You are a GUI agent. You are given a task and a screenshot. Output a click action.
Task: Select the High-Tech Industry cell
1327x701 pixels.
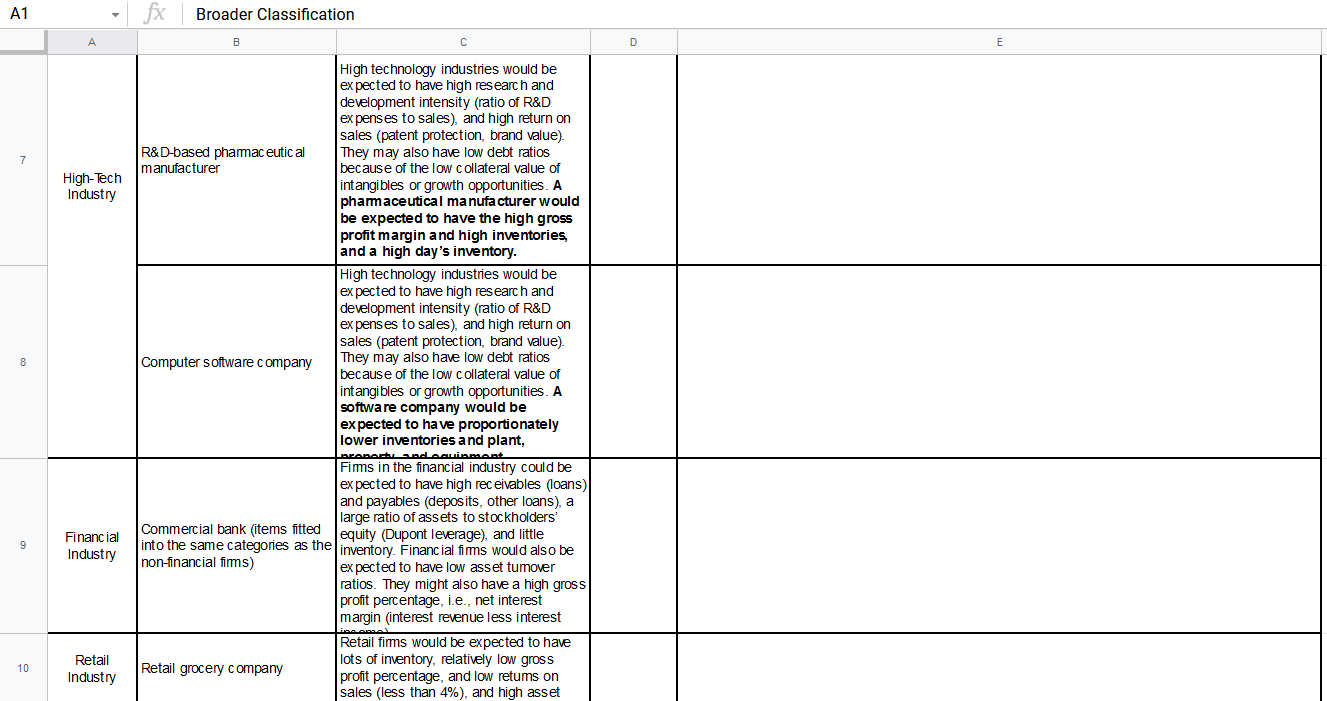[x=91, y=186]
